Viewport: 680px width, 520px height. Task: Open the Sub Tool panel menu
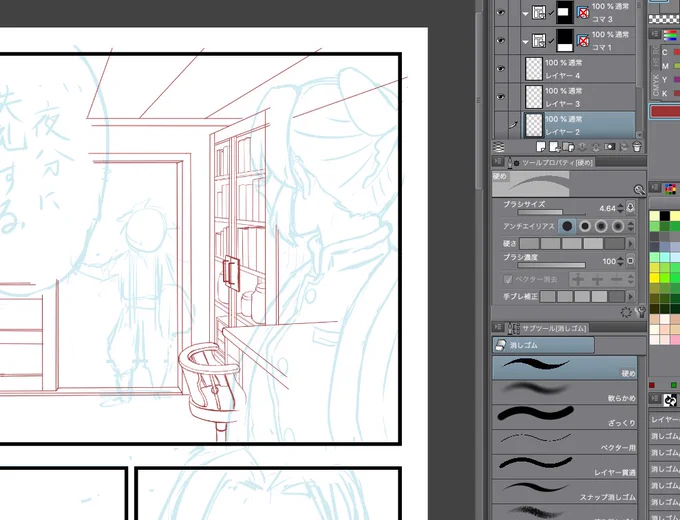pos(497,327)
